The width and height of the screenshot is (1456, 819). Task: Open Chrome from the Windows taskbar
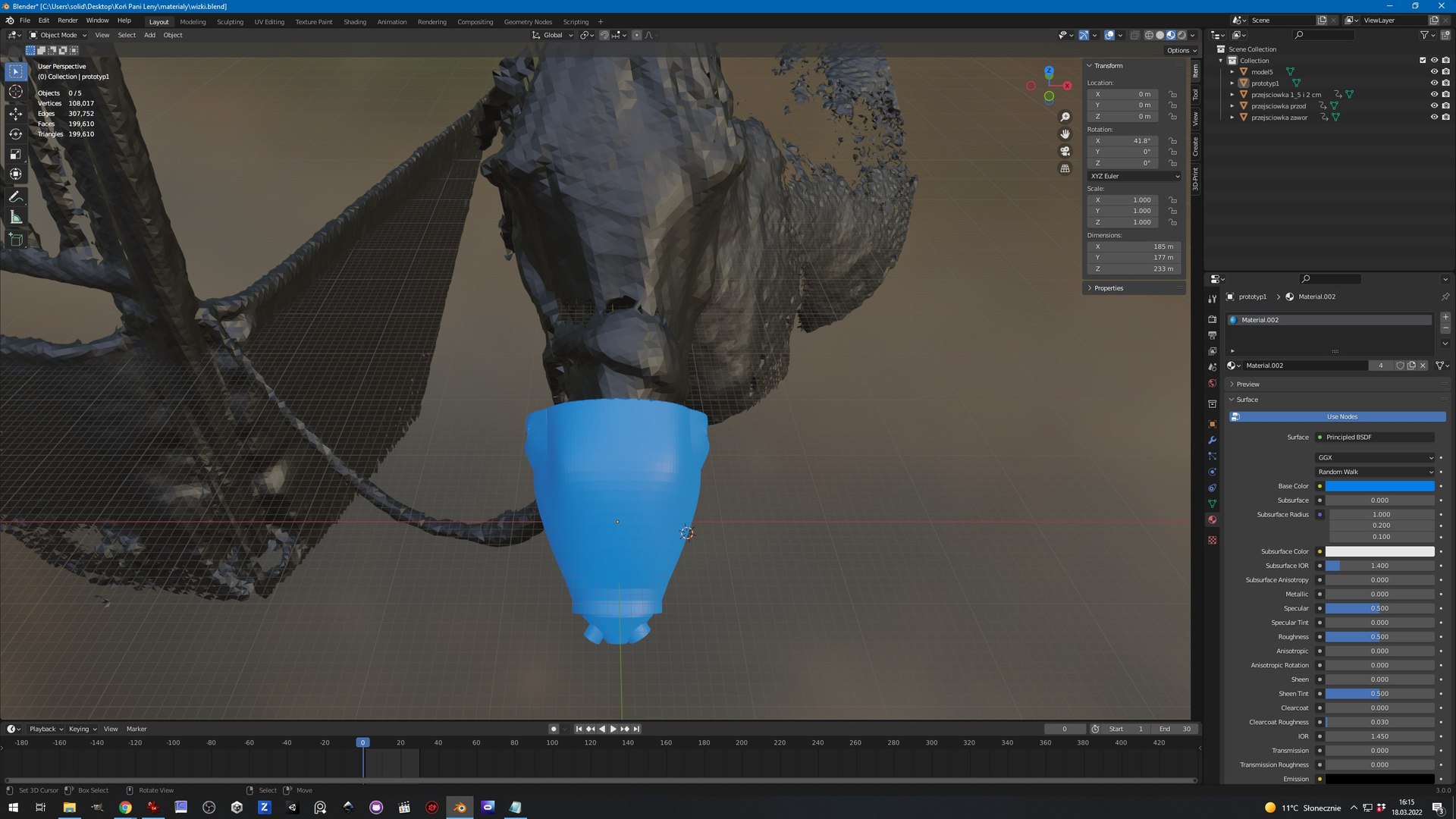pos(125,807)
